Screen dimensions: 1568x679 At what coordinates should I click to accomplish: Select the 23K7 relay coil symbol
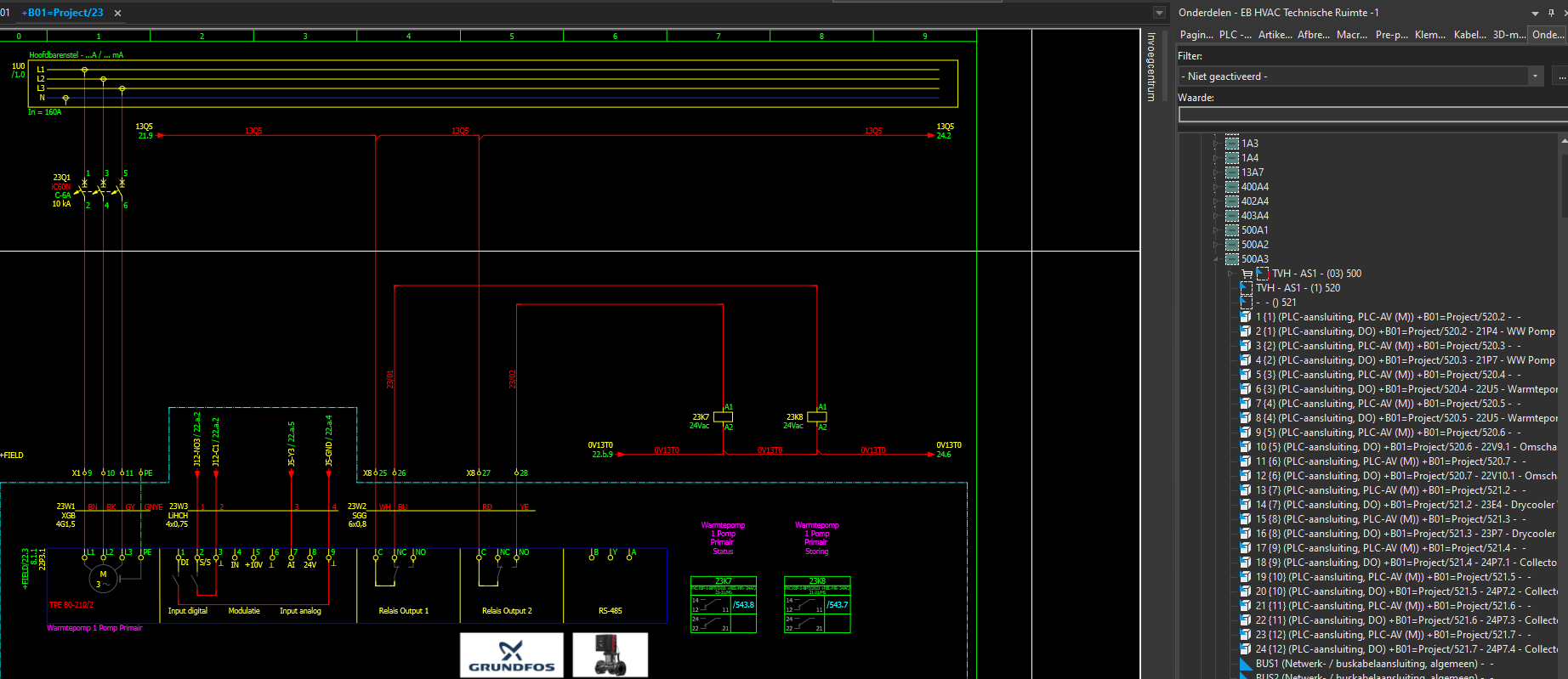(x=723, y=417)
